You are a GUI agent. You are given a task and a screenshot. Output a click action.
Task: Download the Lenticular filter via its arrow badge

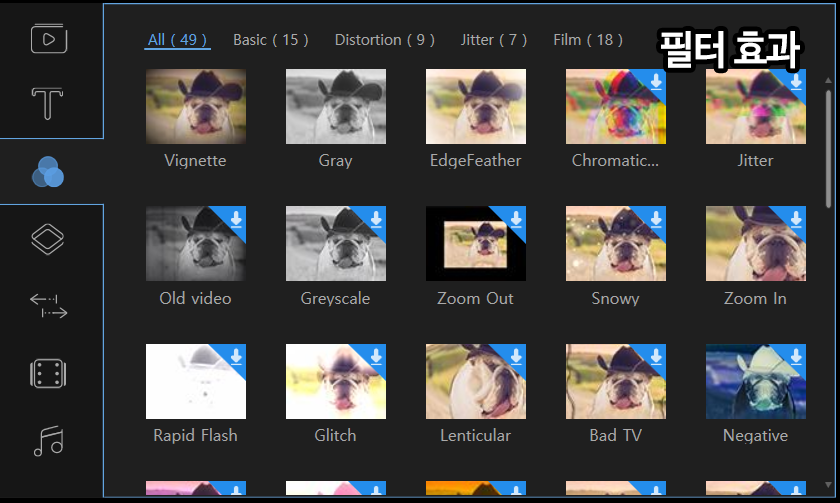[516, 356]
